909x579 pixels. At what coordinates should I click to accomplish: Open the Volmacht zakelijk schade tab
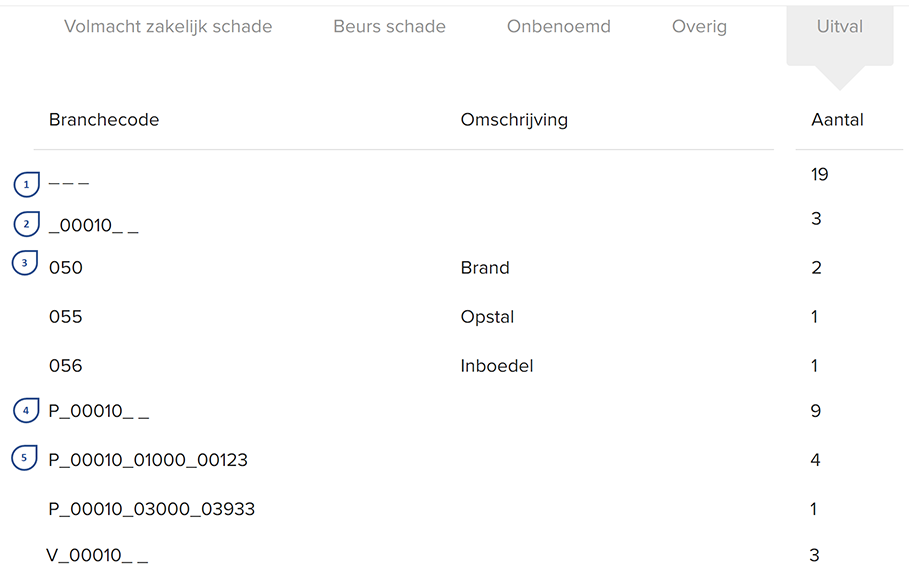[x=168, y=27]
